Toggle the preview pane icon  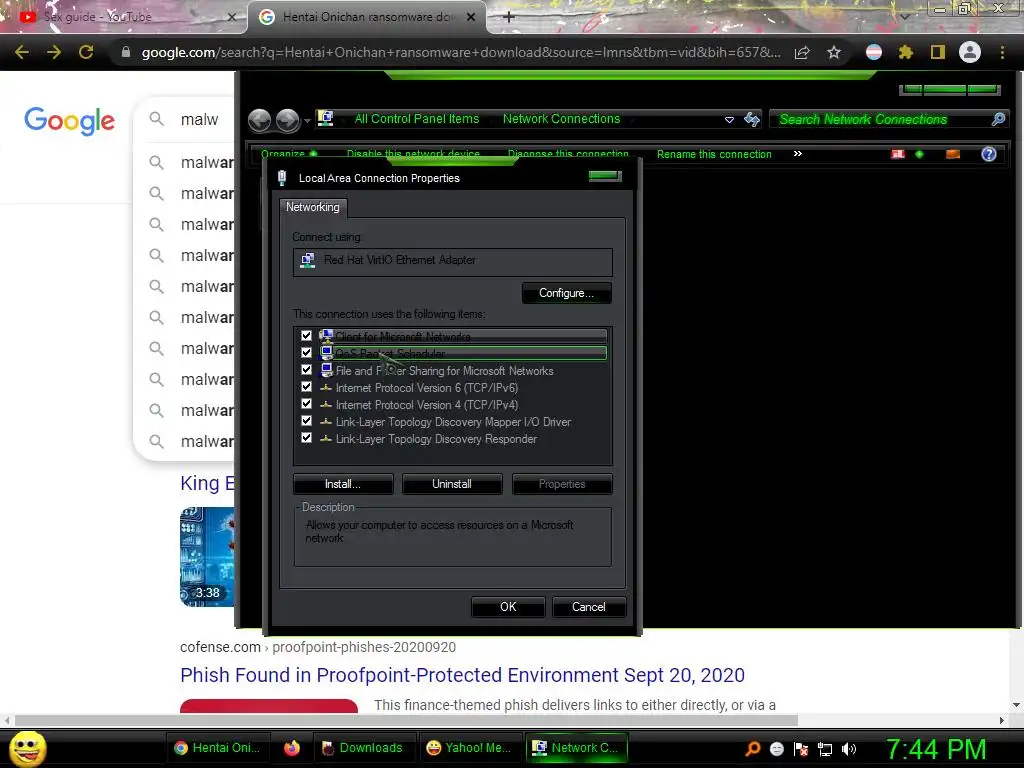[x=953, y=154]
